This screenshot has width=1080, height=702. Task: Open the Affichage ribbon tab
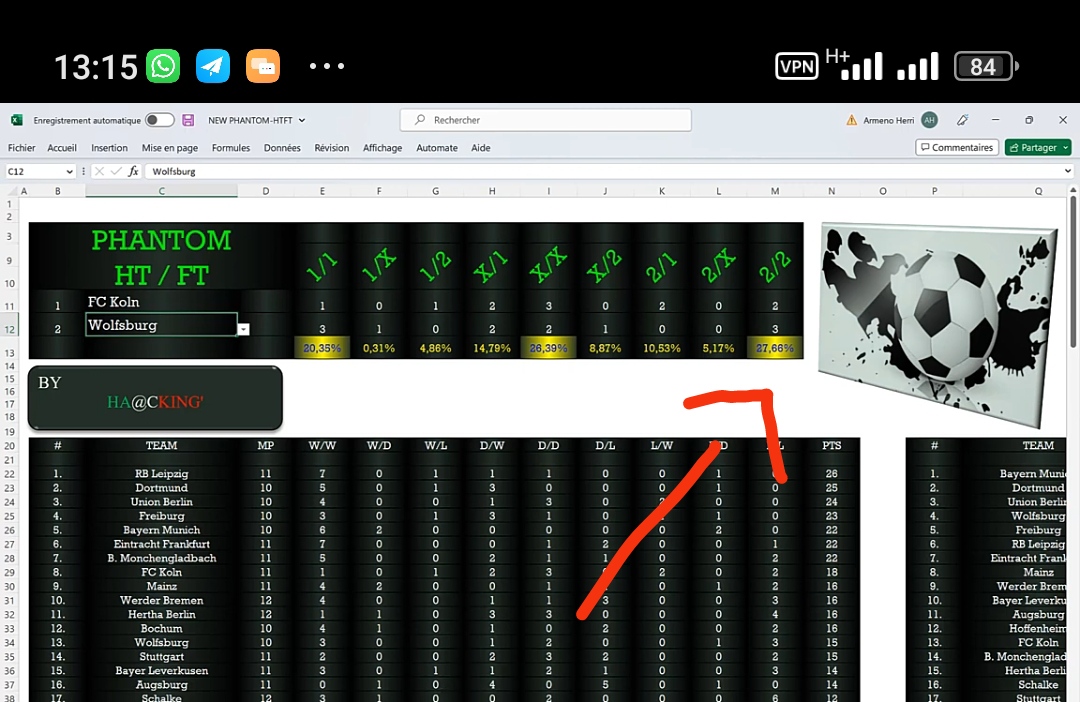click(382, 147)
